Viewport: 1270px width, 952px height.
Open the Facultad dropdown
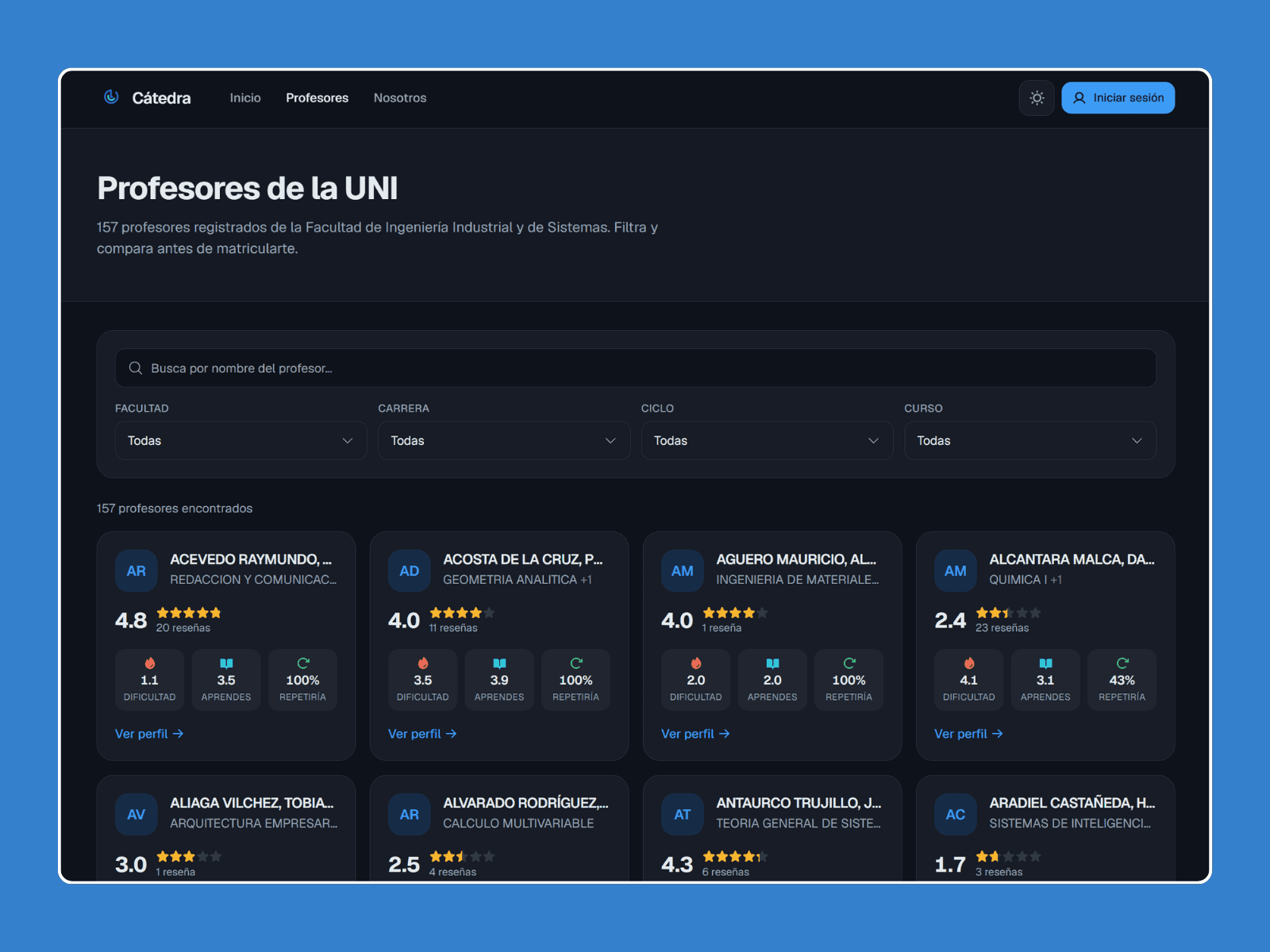[241, 440]
